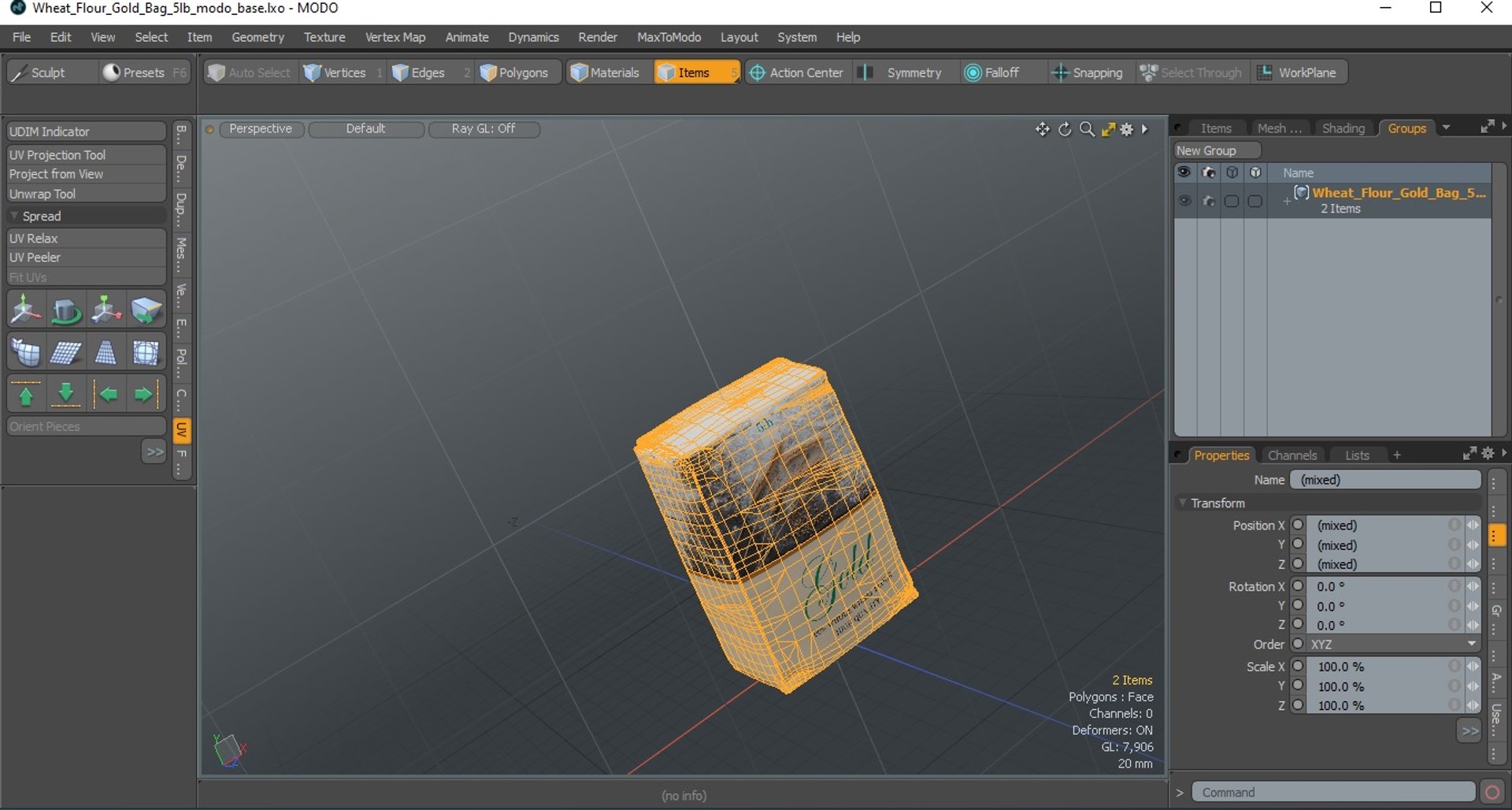
Task: Switch to Materials selection mode
Action: point(605,72)
